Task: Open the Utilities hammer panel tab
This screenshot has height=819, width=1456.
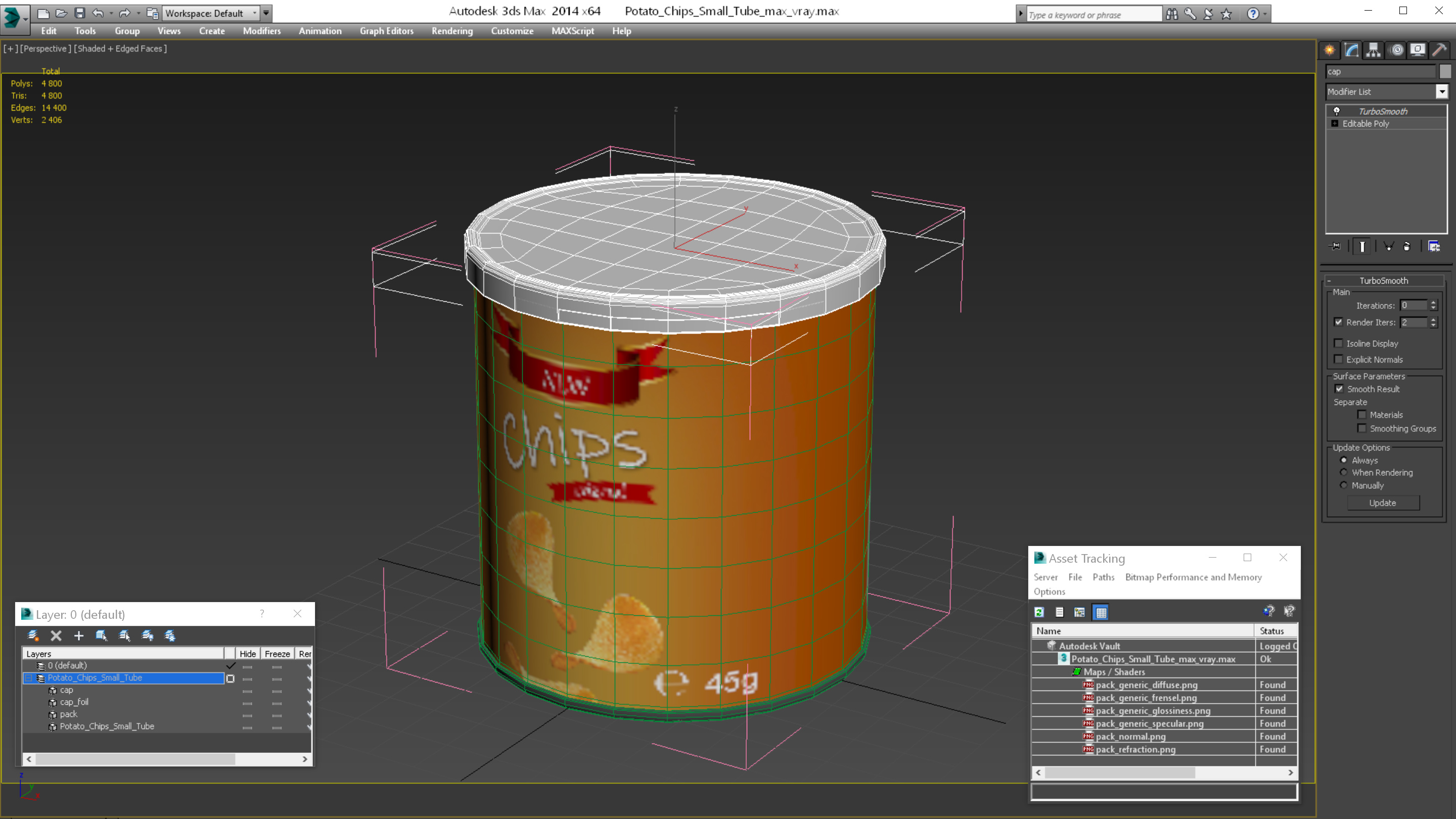Action: tap(1440, 51)
